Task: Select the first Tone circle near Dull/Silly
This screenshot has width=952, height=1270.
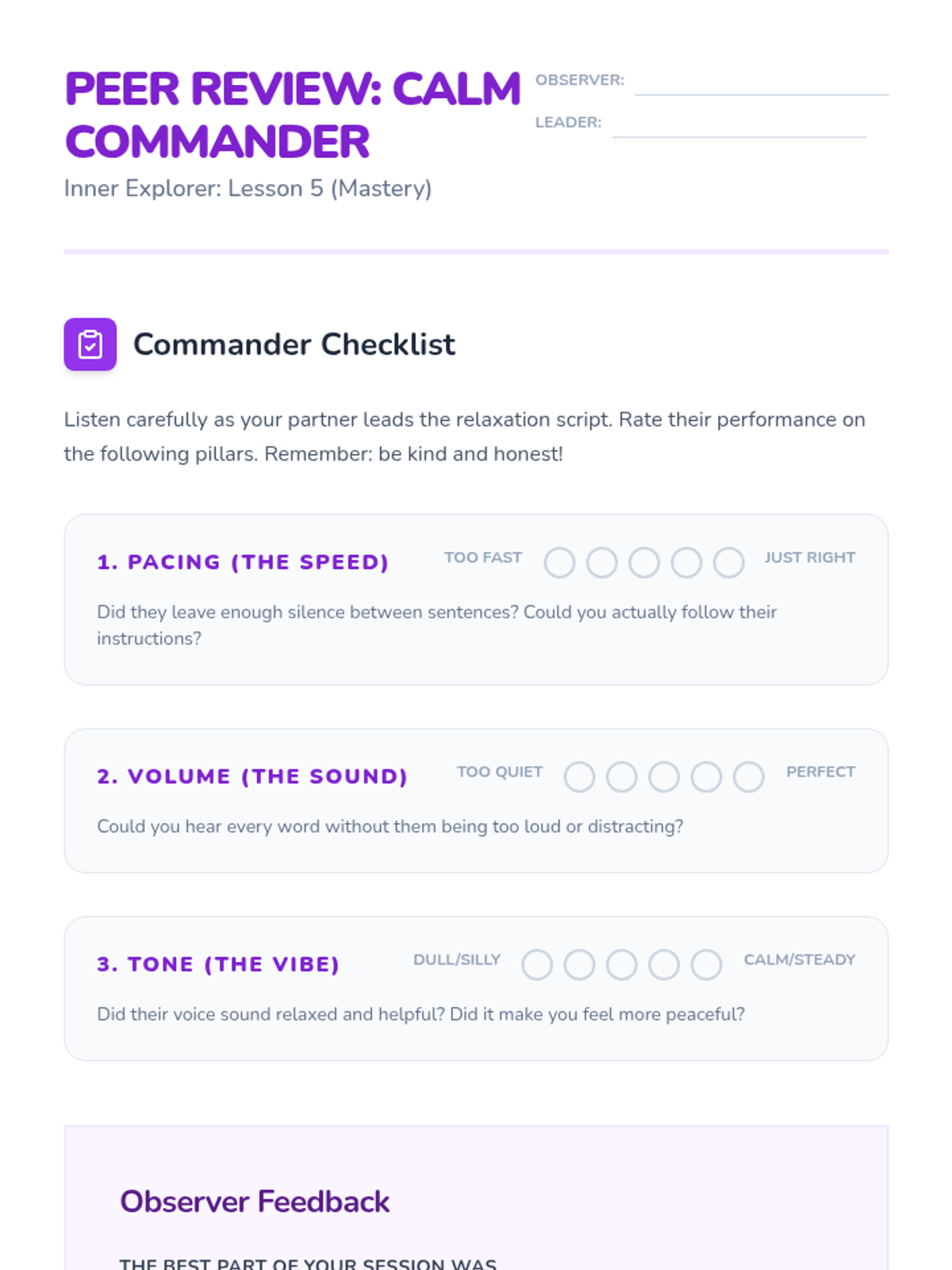Action: tap(537, 964)
